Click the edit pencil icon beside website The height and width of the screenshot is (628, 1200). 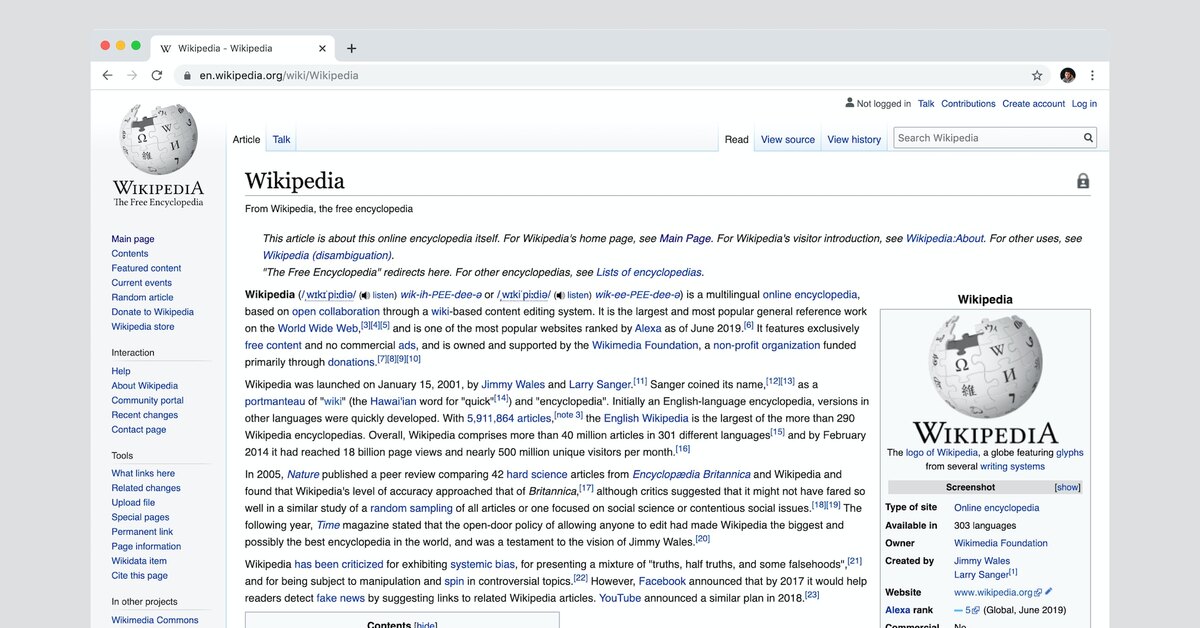tap(1049, 592)
